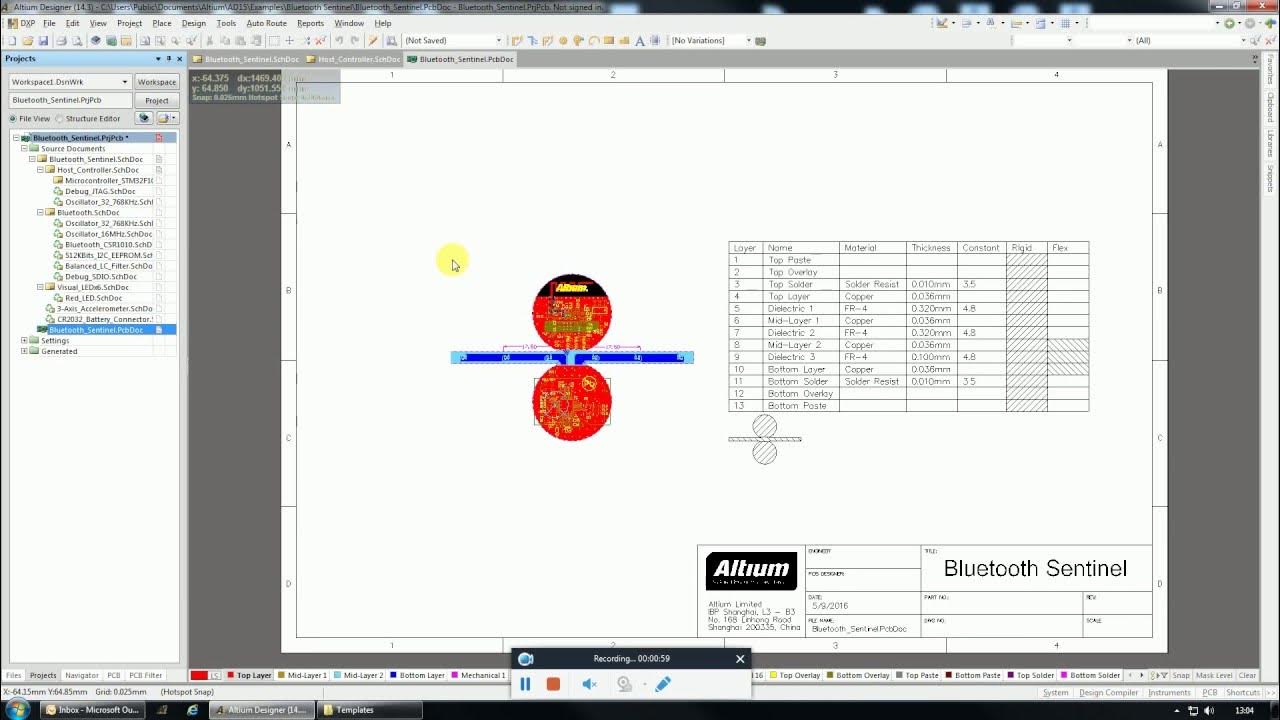Open the File menu
1280x720 pixels.
[49, 23]
